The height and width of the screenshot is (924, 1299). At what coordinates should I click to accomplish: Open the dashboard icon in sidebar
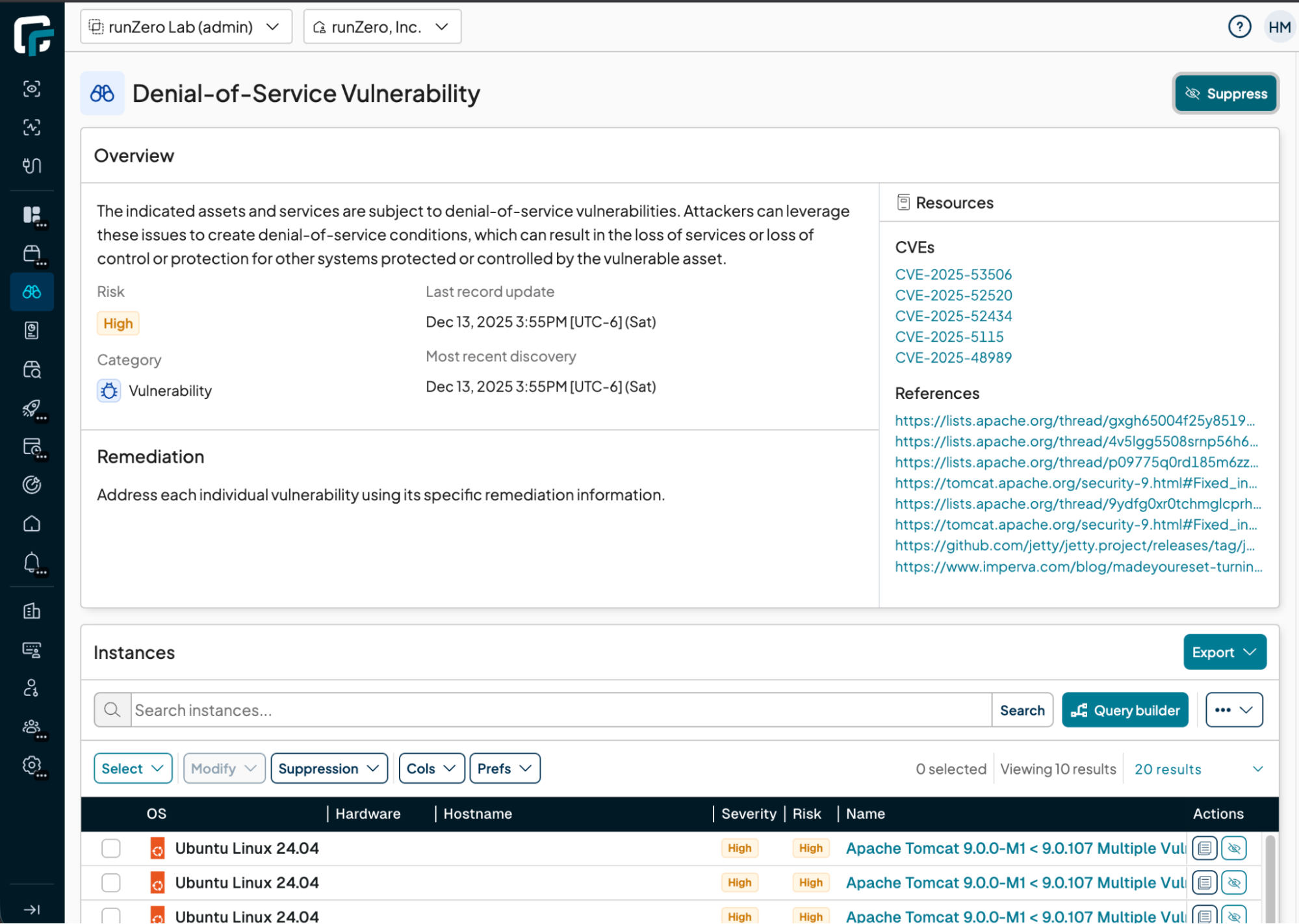(32, 215)
